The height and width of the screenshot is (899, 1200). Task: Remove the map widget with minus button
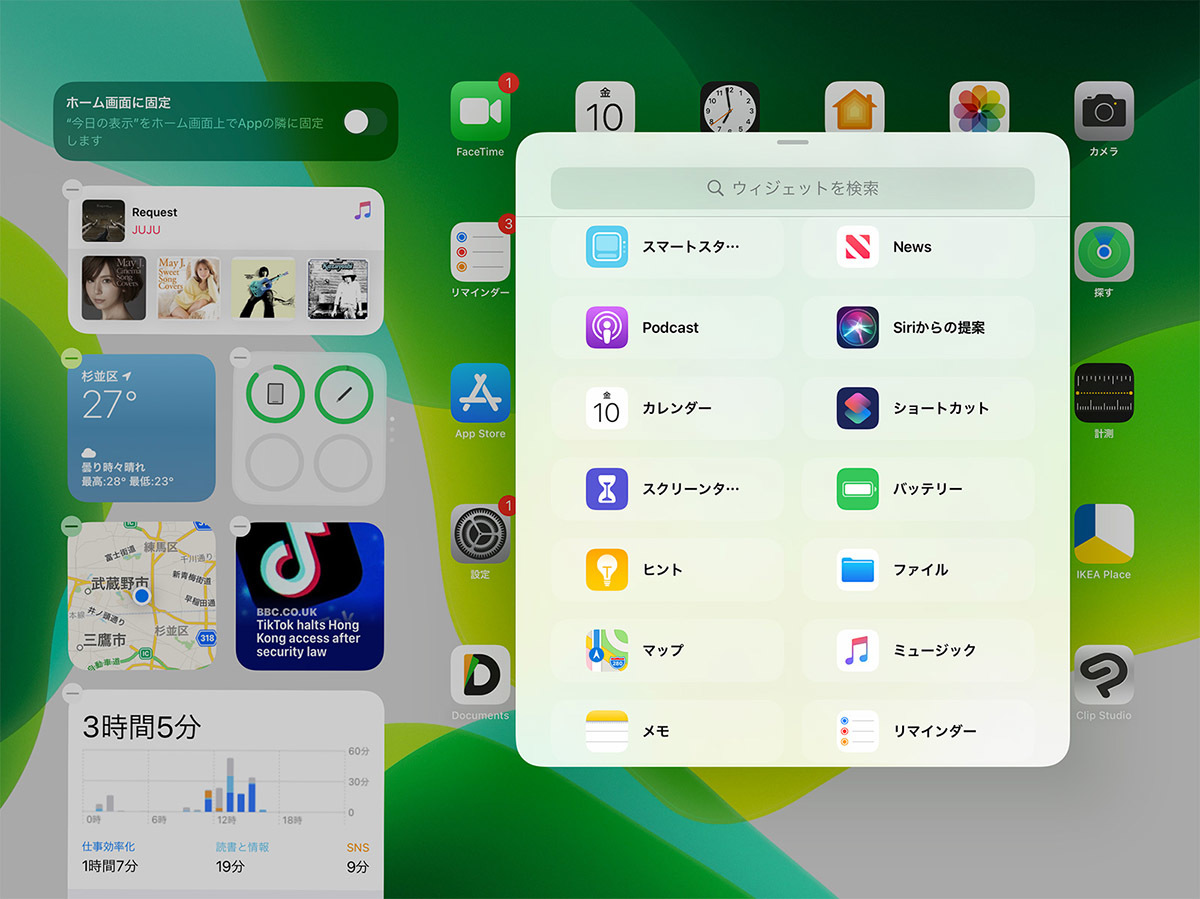pos(71,525)
